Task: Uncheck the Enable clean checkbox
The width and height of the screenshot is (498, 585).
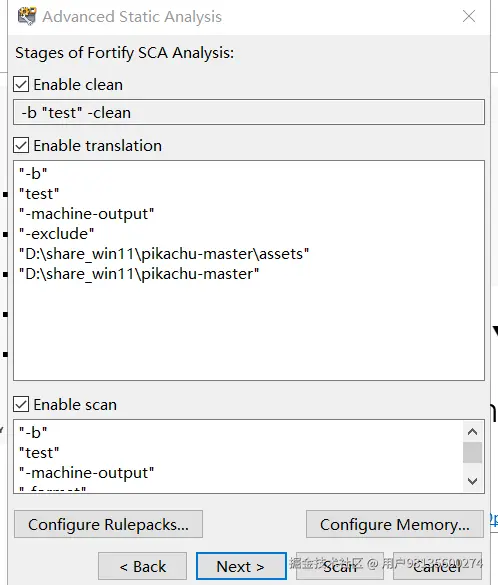Action: tap(21, 84)
